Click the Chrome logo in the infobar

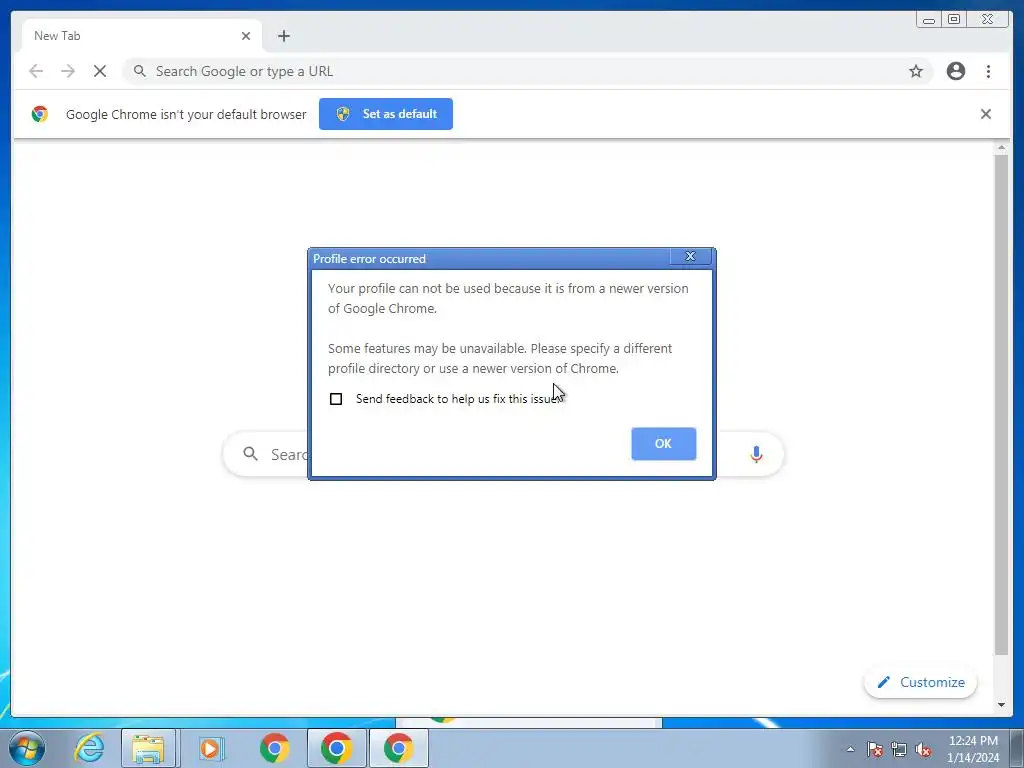click(x=40, y=114)
